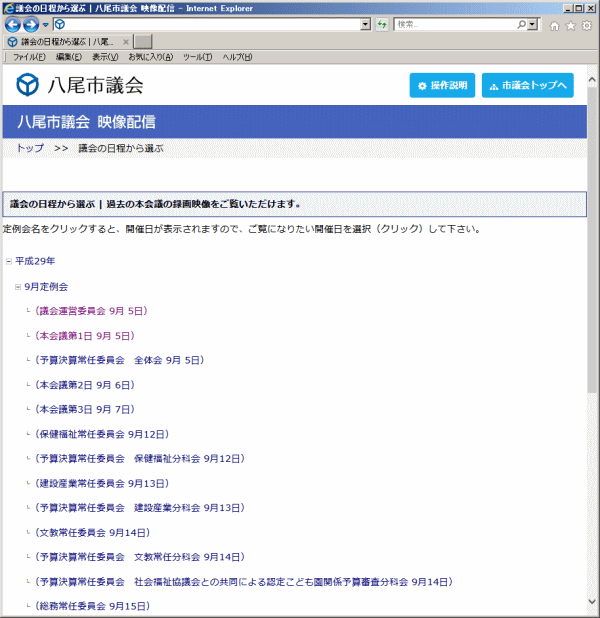The height and width of the screenshot is (618, 600).
Task: Open 保健福祉常任委員会 9月12日 link
Action: click(102, 434)
